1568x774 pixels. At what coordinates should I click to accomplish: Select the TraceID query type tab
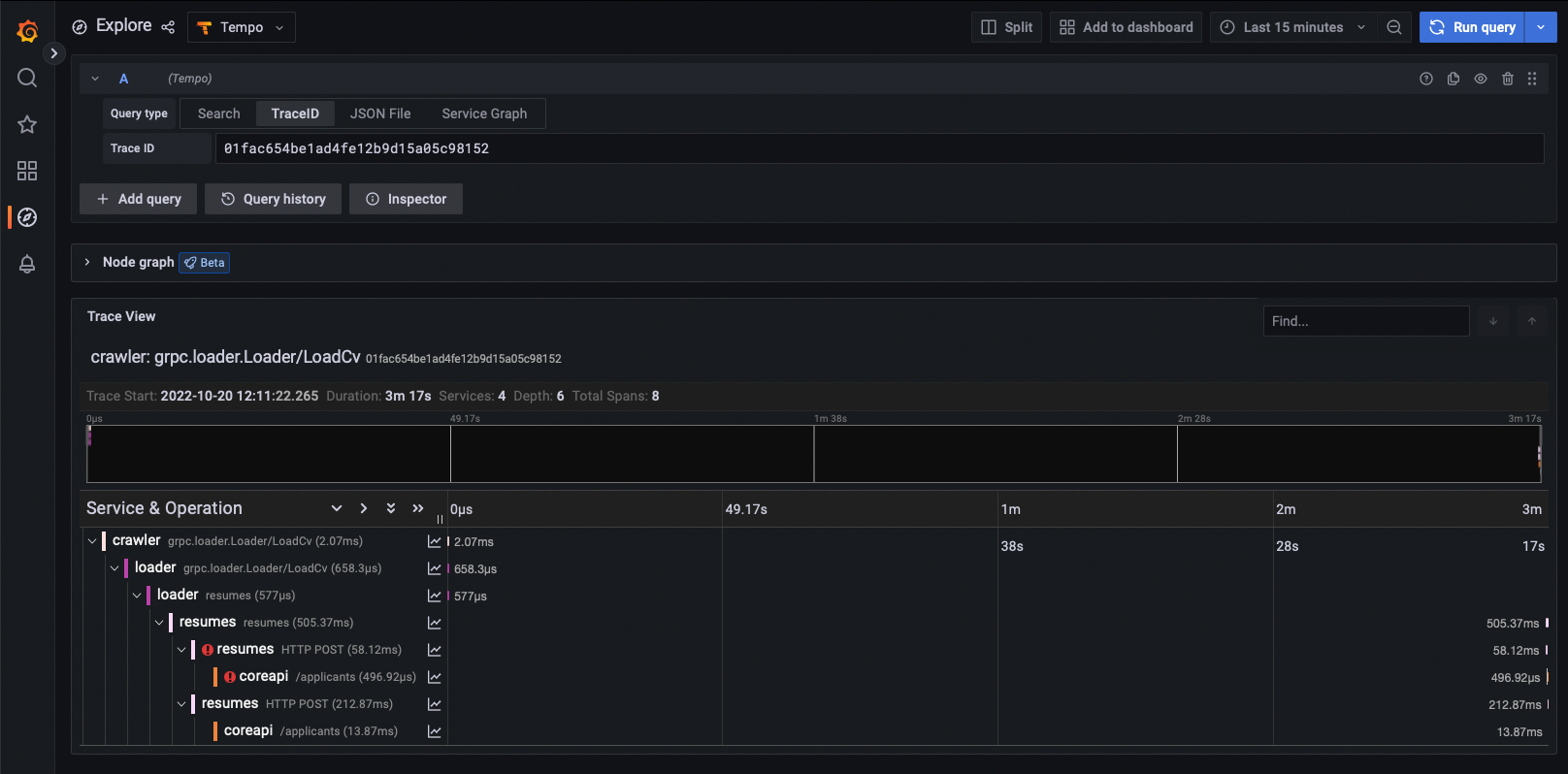(295, 113)
